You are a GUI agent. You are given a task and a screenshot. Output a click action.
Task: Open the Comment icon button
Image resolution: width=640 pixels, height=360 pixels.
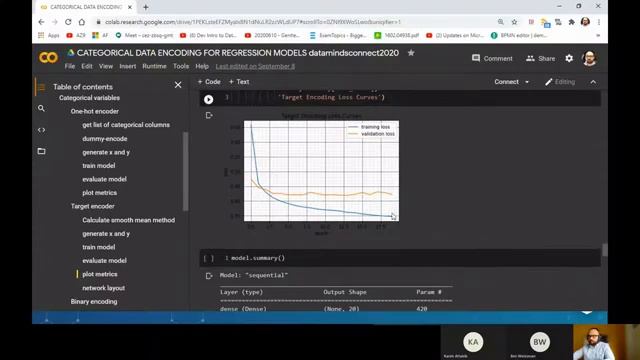coord(492,58)
